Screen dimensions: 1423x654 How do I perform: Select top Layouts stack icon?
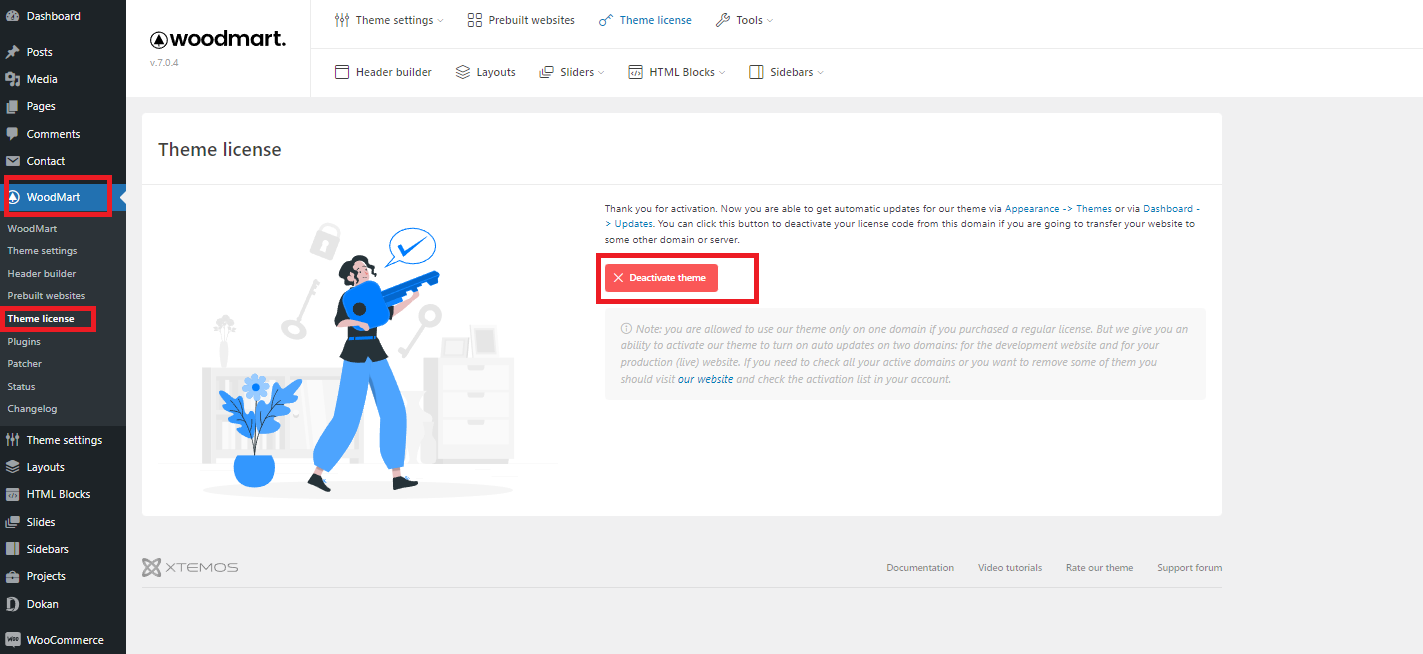coord(463,72)
